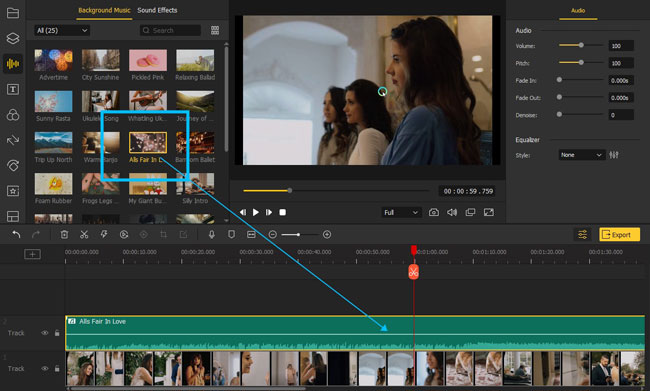
Task: Adjust the Volume slider handle
Action: 581,45
